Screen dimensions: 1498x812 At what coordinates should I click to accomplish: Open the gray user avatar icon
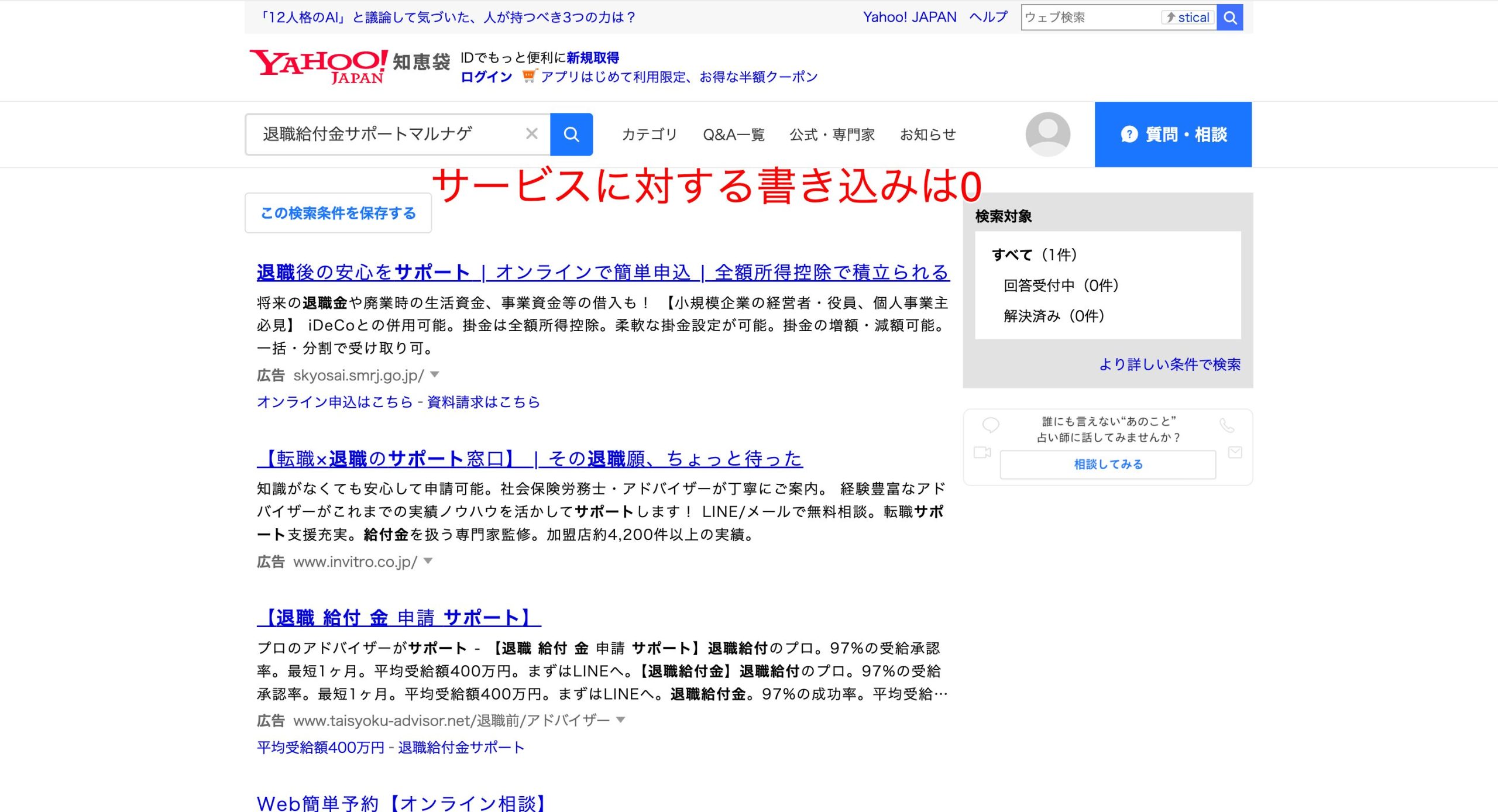tap(1047, 134)
